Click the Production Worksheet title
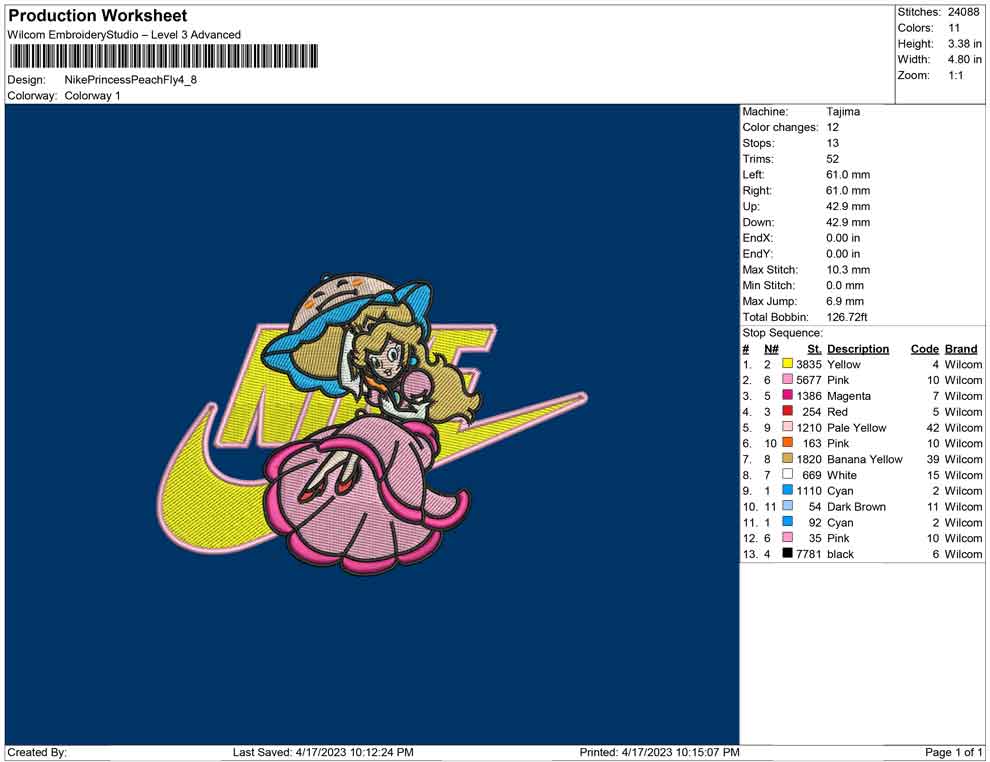This screenshot has width=990, height=762. tap(97, 16)
